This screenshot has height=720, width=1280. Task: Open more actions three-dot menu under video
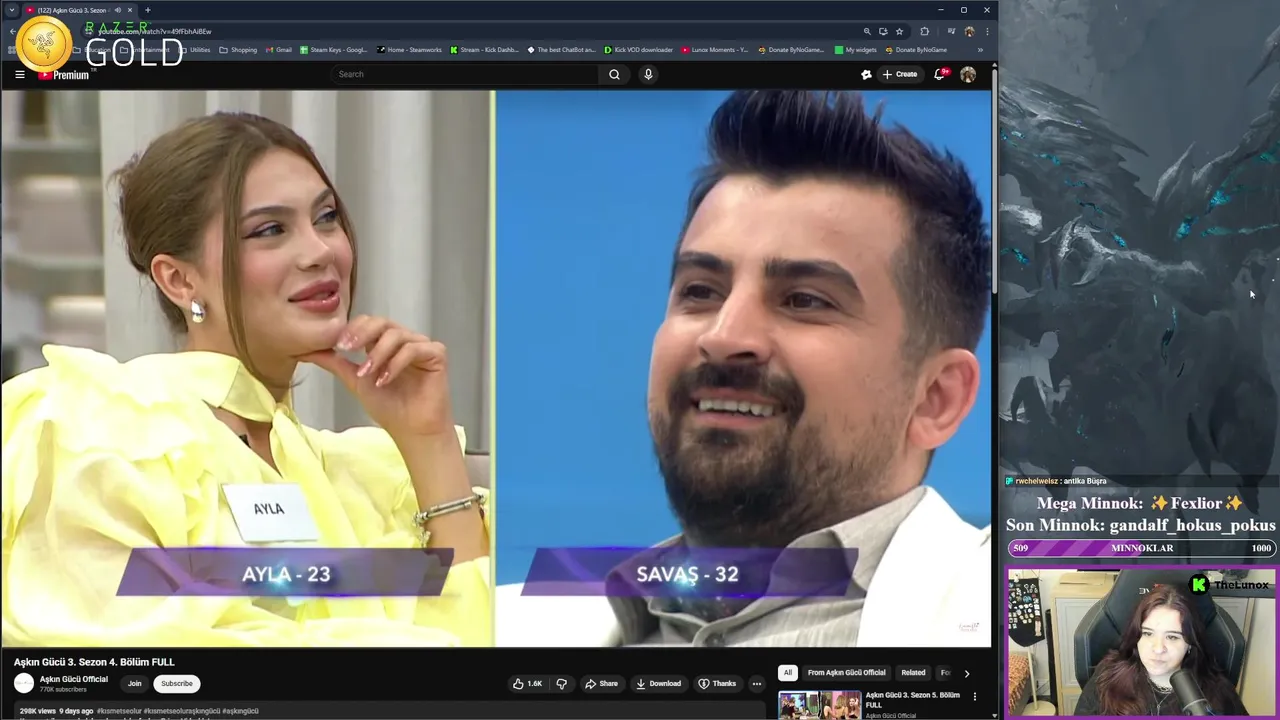pos(756,684)
